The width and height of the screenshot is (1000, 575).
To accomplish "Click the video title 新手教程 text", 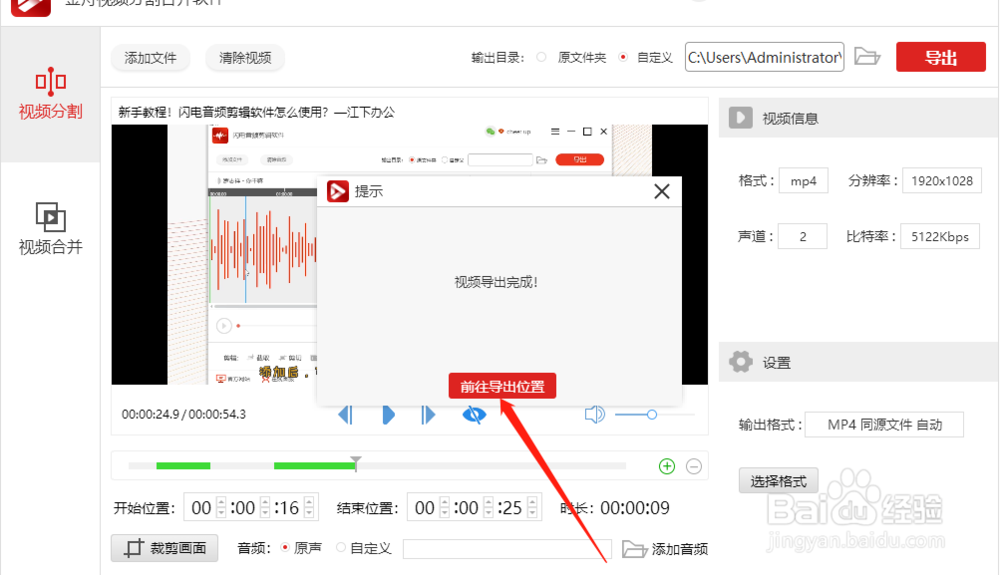I will [x=256, y=112].
